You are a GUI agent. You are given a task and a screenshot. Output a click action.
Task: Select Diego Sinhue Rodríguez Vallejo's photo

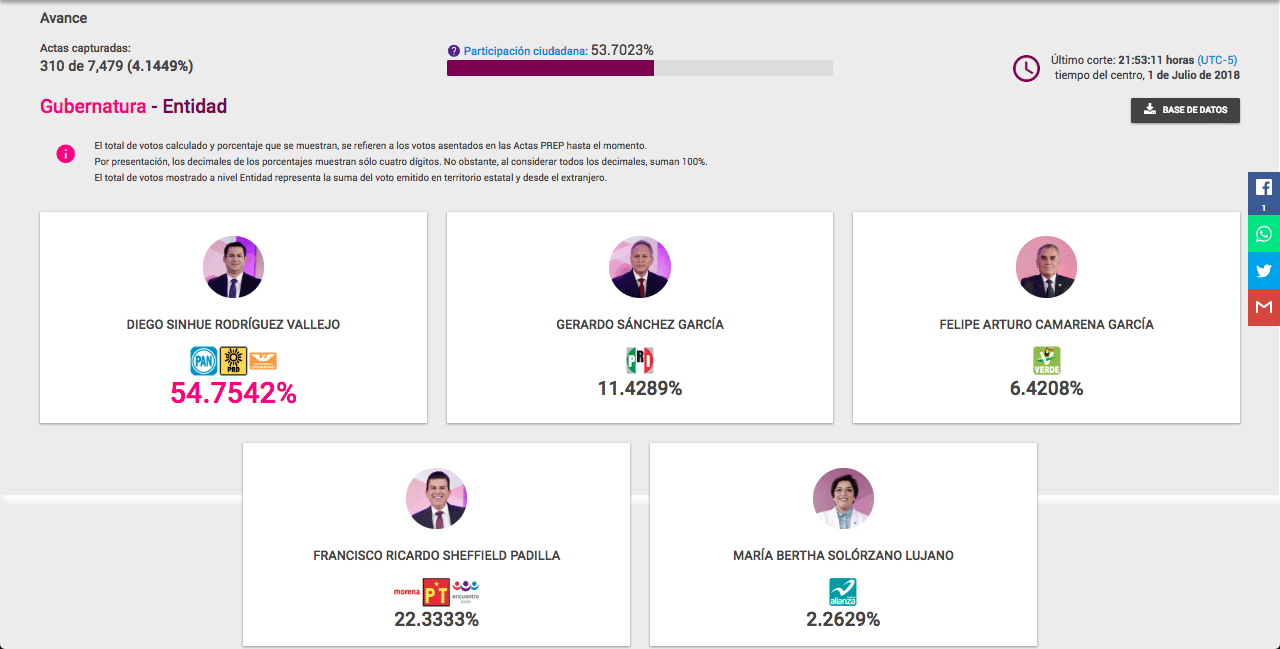[233, 267]
